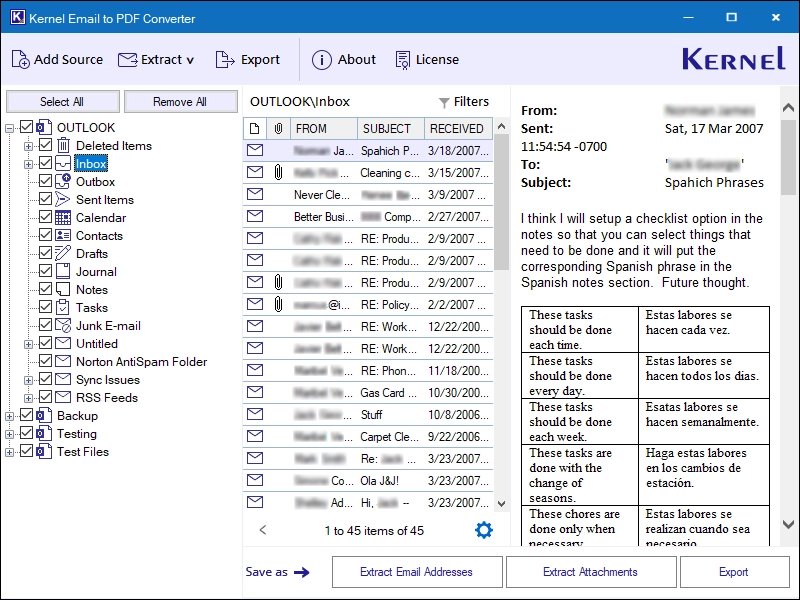Screen dimensions: 800x600
Task: Click the Journal book icon
Action: 63,271
